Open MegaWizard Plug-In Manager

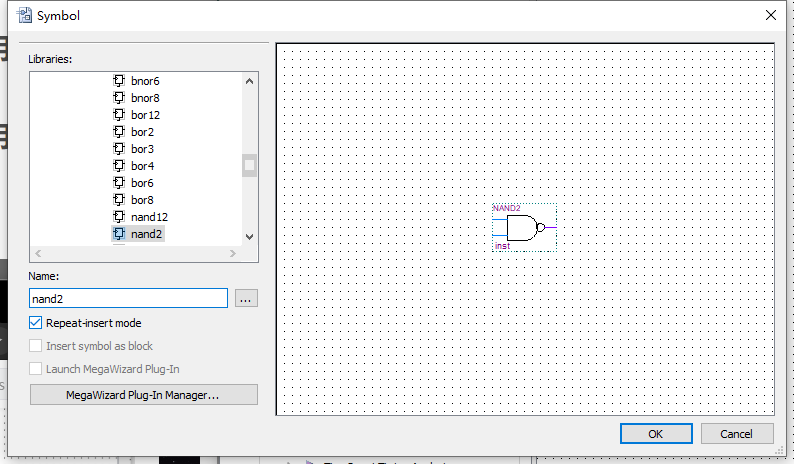(x=144, y=395)
